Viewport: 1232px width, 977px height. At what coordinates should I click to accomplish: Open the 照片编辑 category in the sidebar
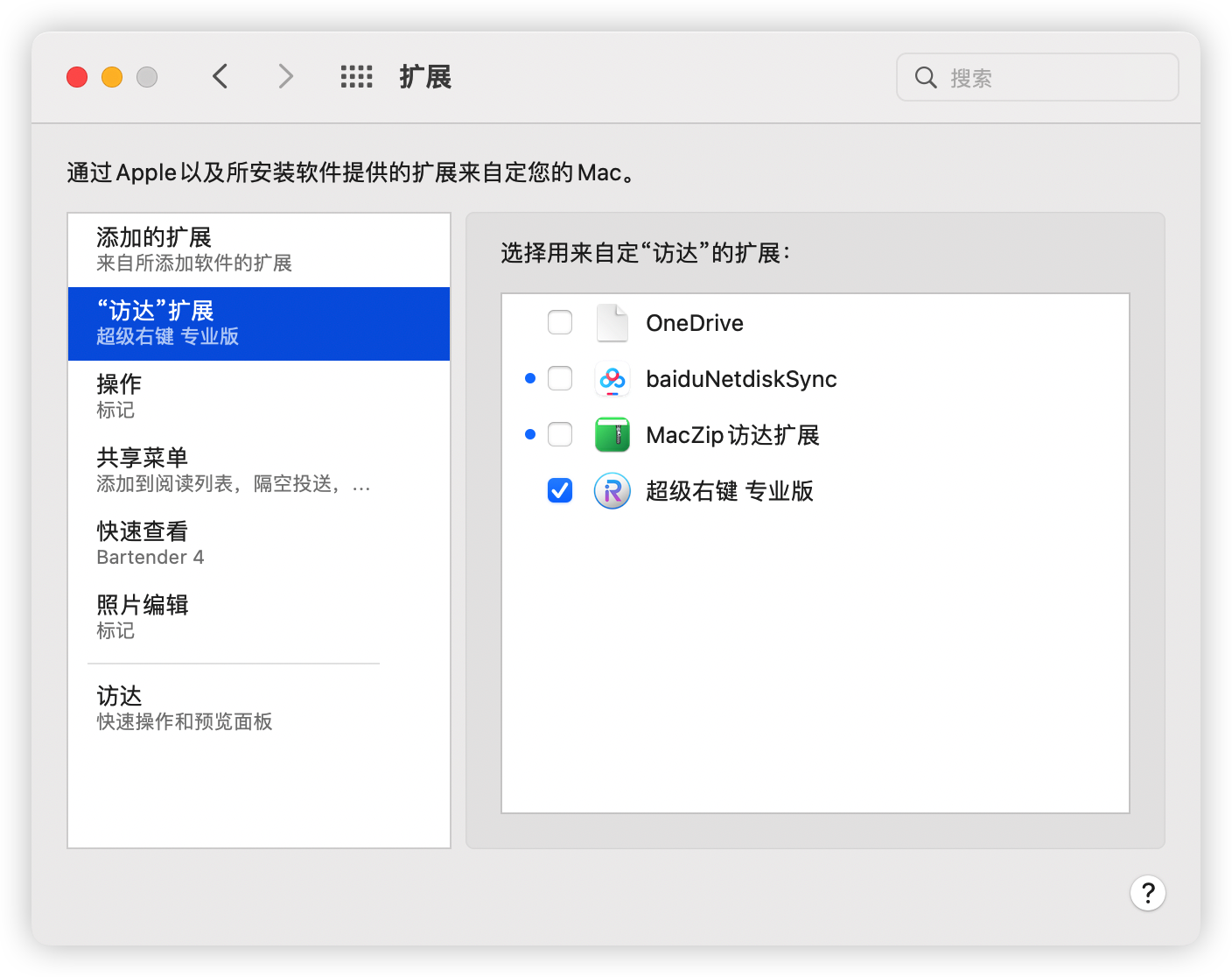[259, 618]
